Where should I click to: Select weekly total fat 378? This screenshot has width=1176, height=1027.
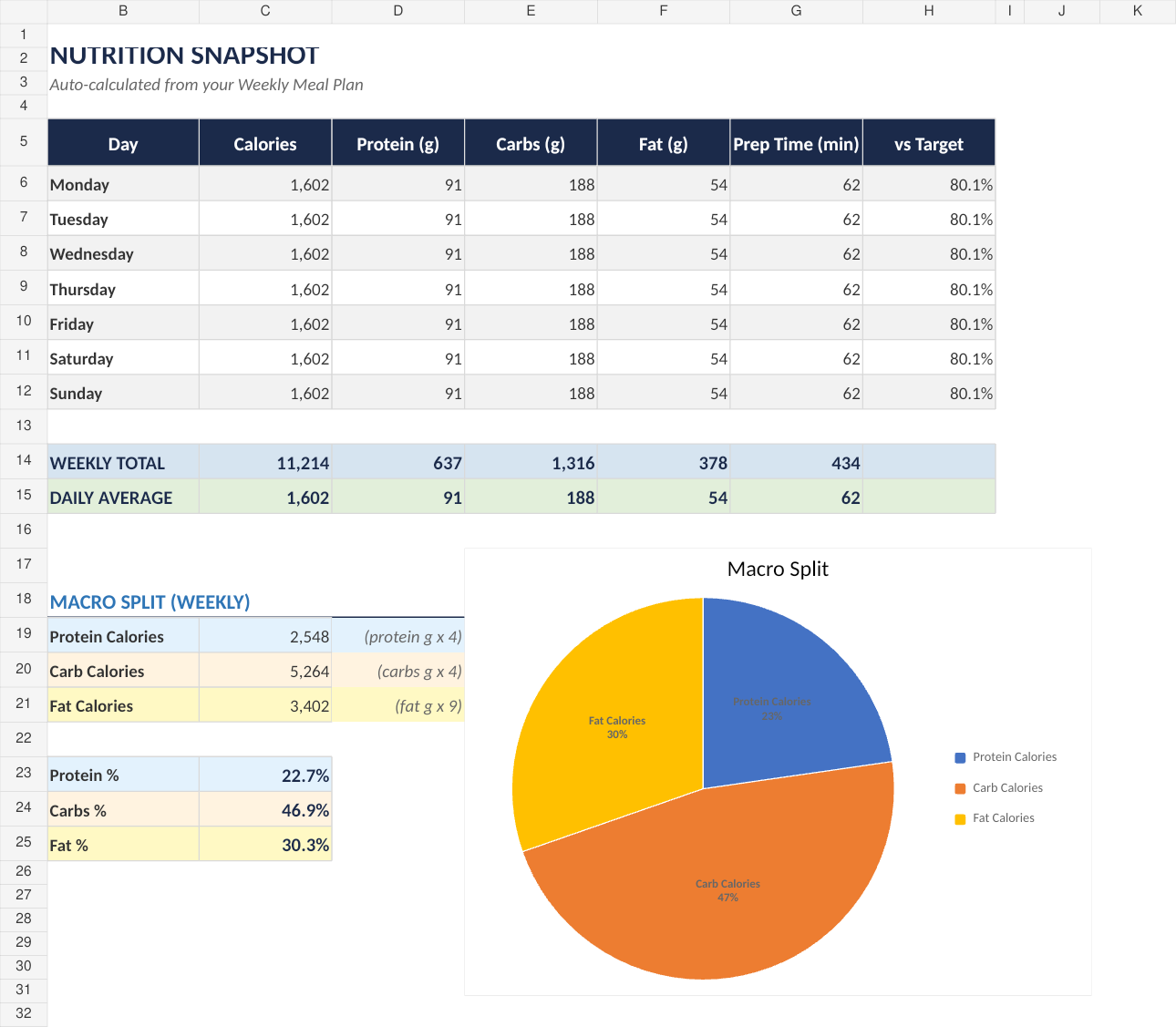click(664, 462)
